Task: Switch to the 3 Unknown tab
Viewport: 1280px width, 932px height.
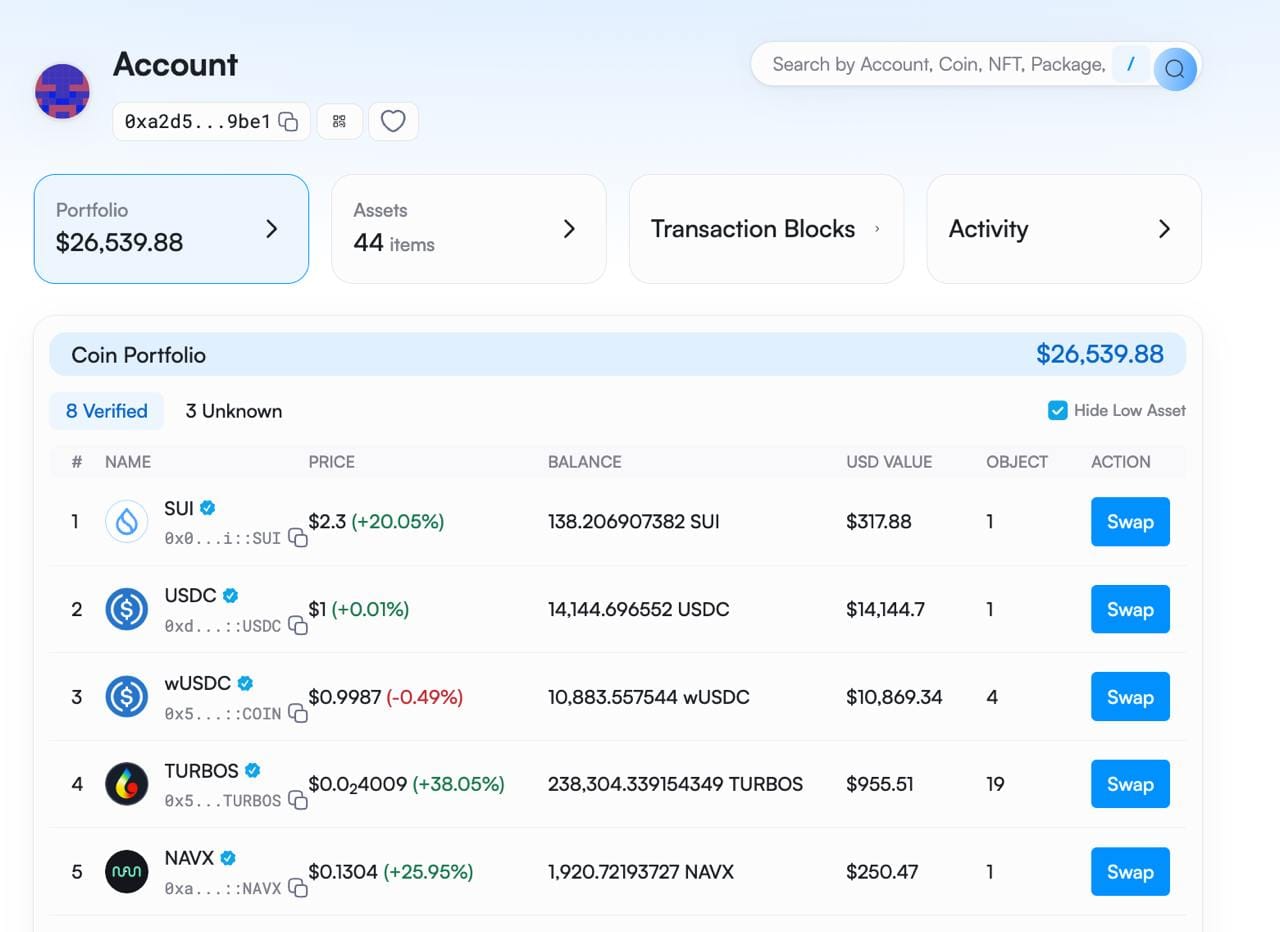Action: pyautogui.click(x=234, y=411)
